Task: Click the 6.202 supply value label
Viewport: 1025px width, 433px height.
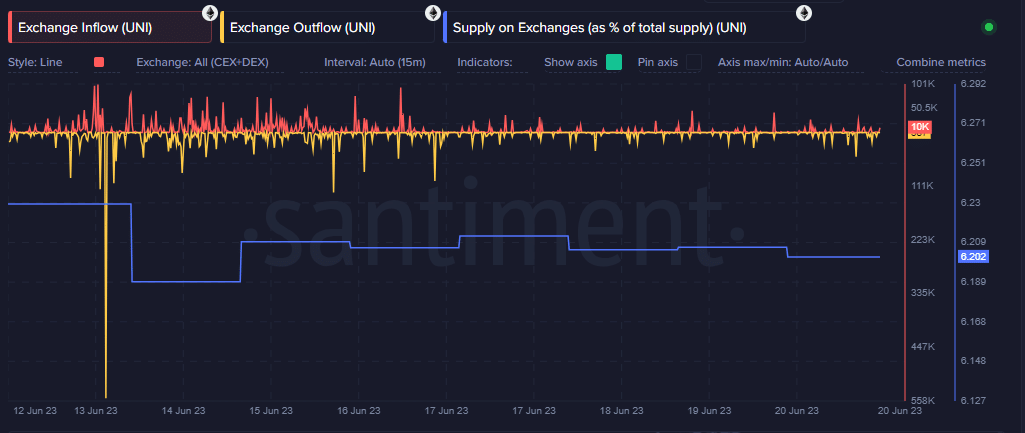Action: pyautogui.click(x=973, y=256)
